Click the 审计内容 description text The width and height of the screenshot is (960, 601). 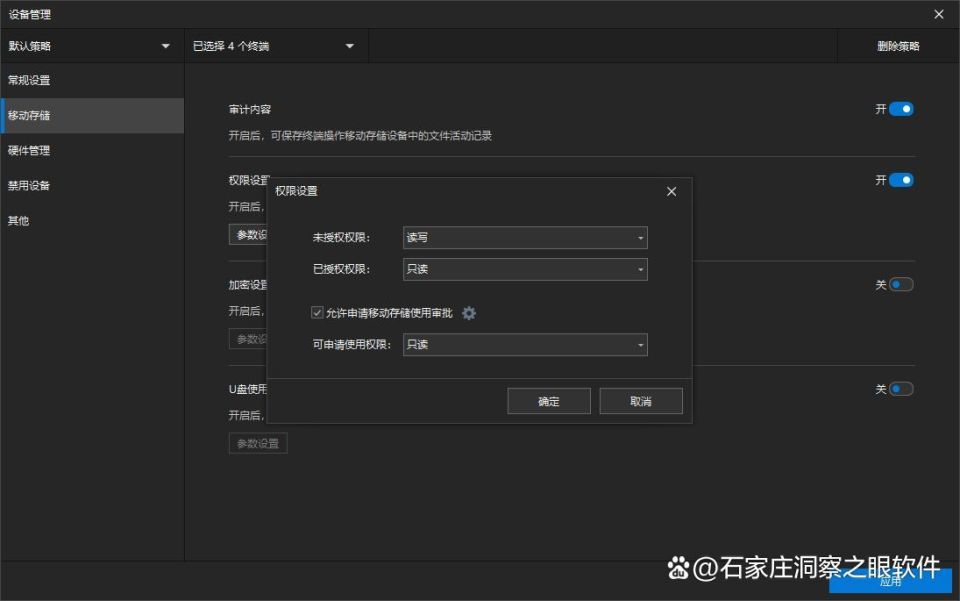(x=360, y=136)
